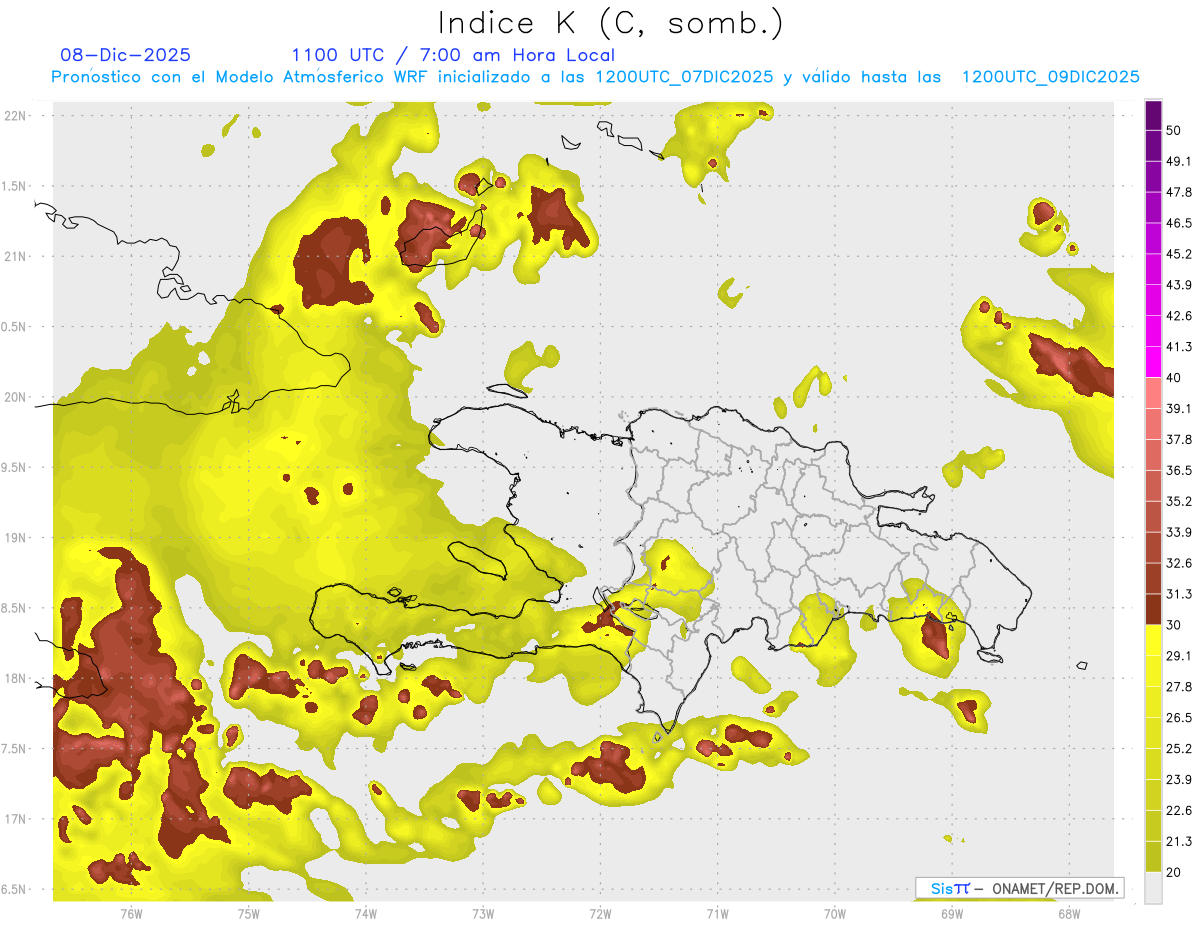Click the colorbar value "20"
1200x927 pixels.
pyautogui.click(x=1174, y=872)
